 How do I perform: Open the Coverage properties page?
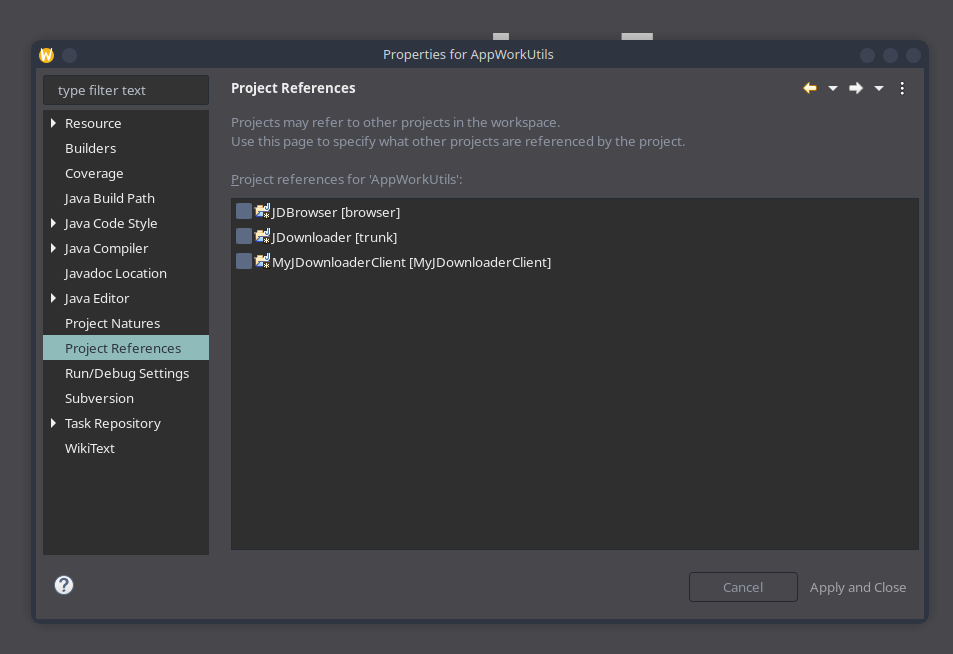[x=94, y=174]
